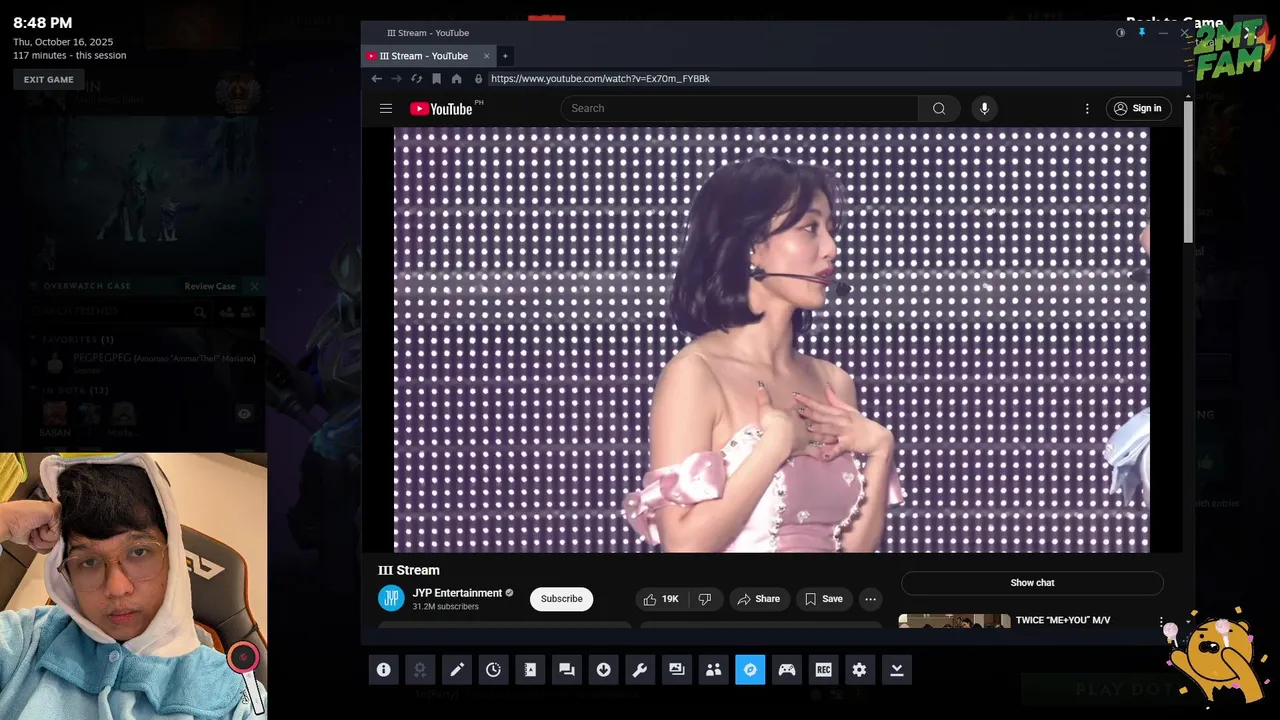Screen dimensions: 1280x720
Task: Click the padlock site security icon
Action: click(x=478, y=78)
